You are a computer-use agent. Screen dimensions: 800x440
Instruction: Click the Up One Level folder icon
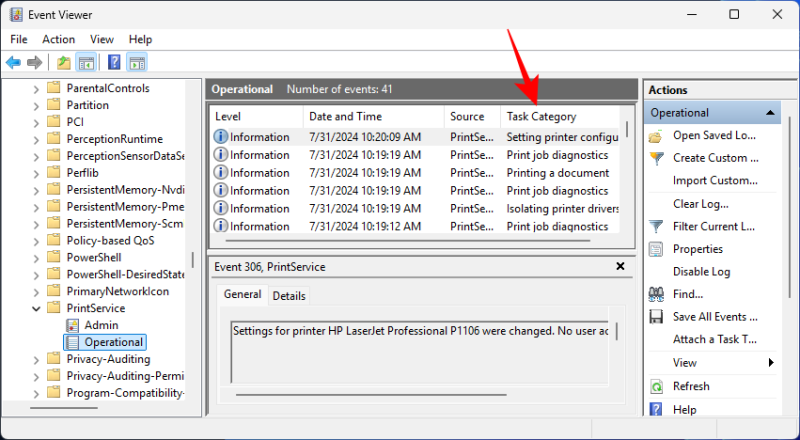64,62
